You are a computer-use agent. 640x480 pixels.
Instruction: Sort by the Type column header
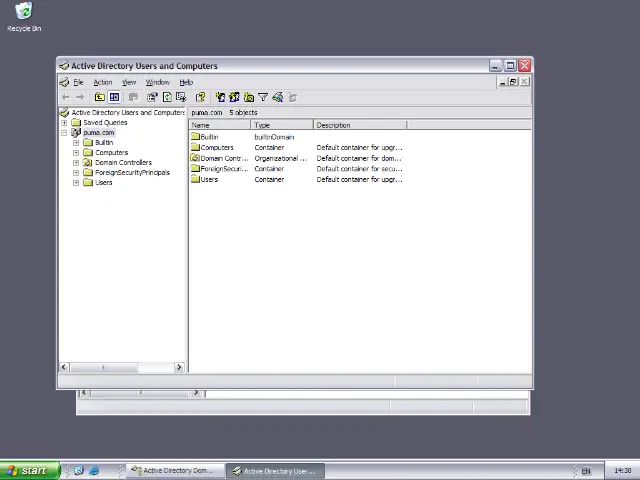click(x=282, y=125)
